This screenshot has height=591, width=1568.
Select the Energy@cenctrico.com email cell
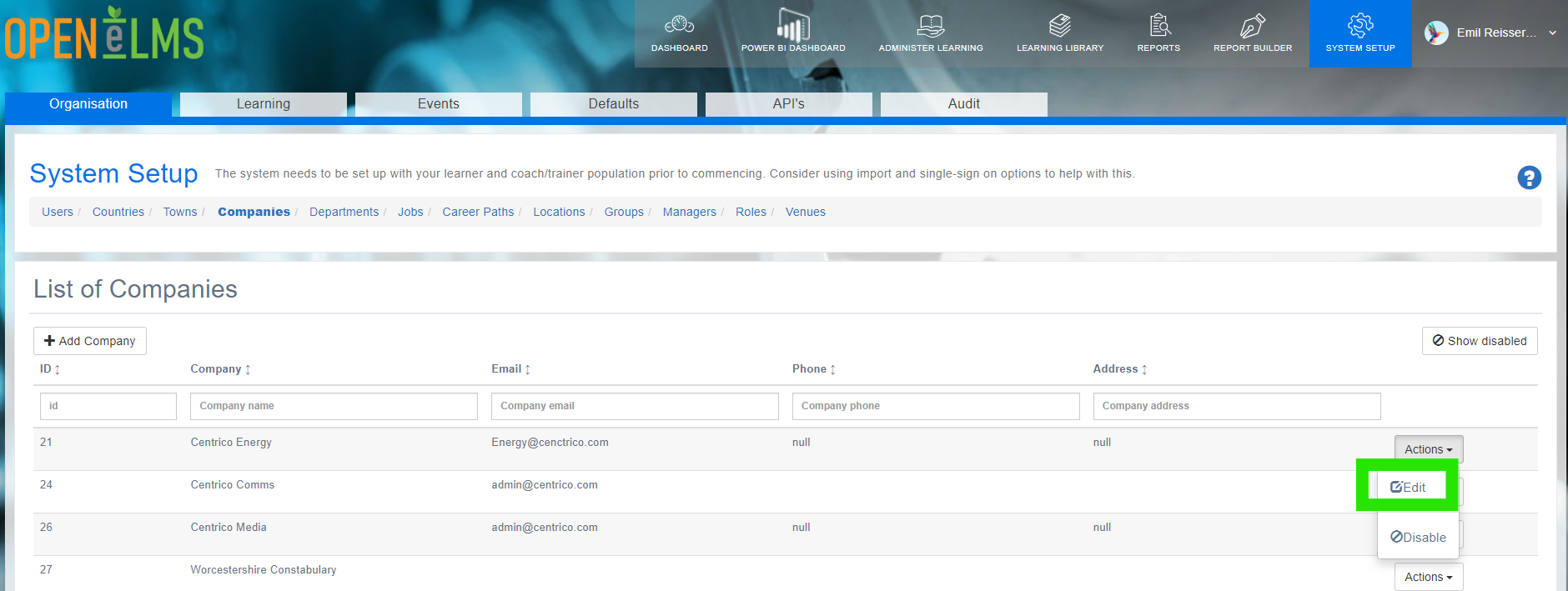point(550,443)
